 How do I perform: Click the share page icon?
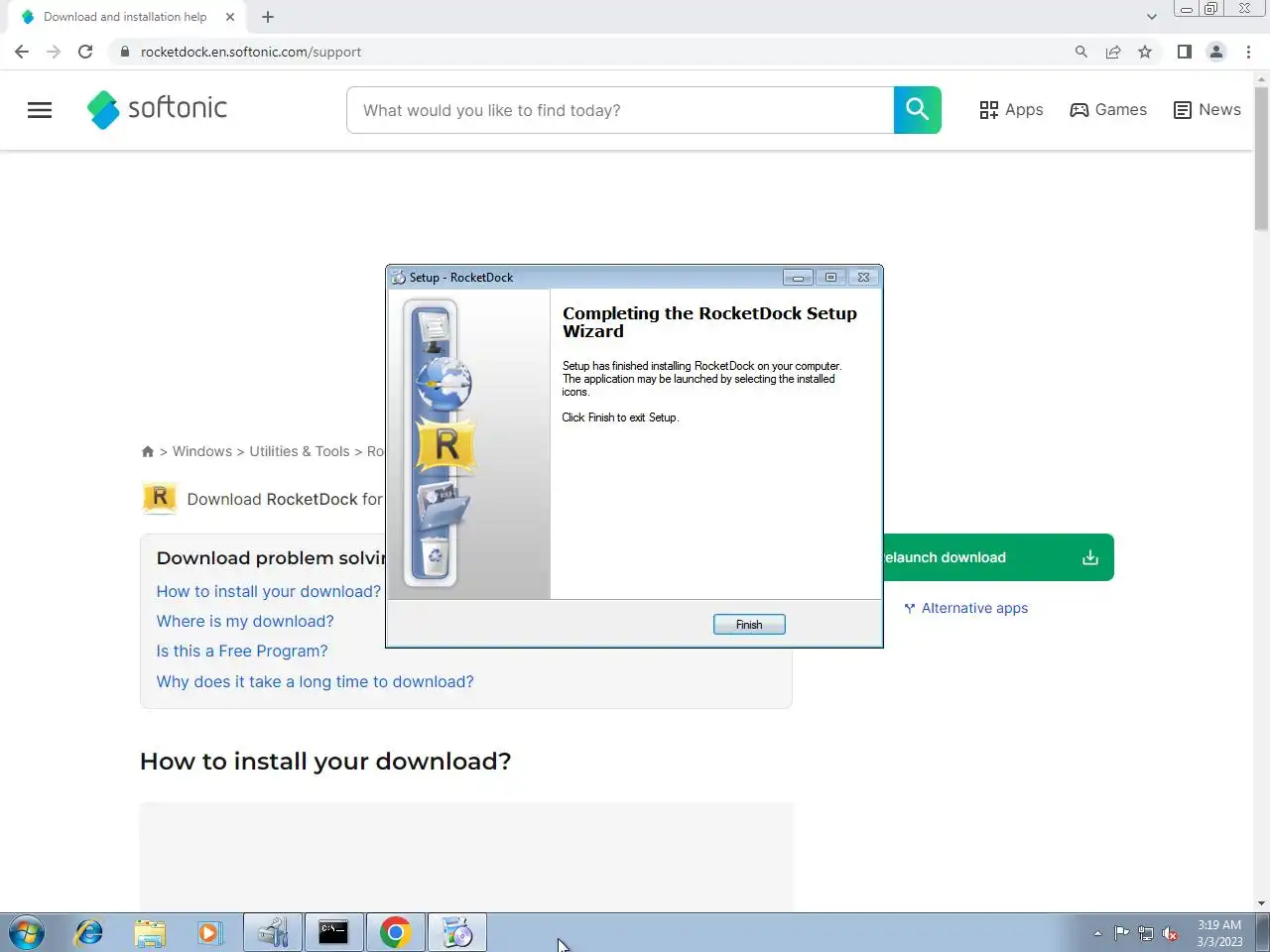tap(1113, 52)
